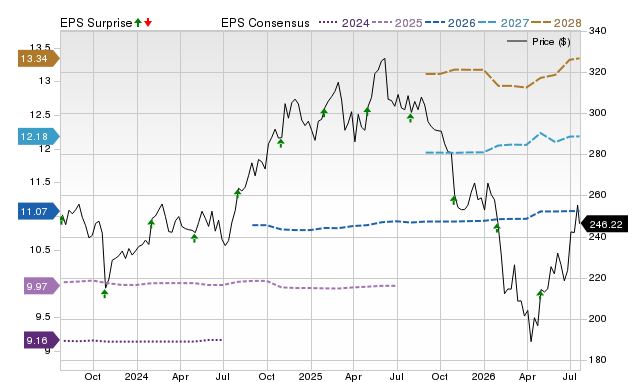The width and height of the screenshot is (640, 382).
Task: Click the 200 label on the price axis
Action: coord(598,319)
